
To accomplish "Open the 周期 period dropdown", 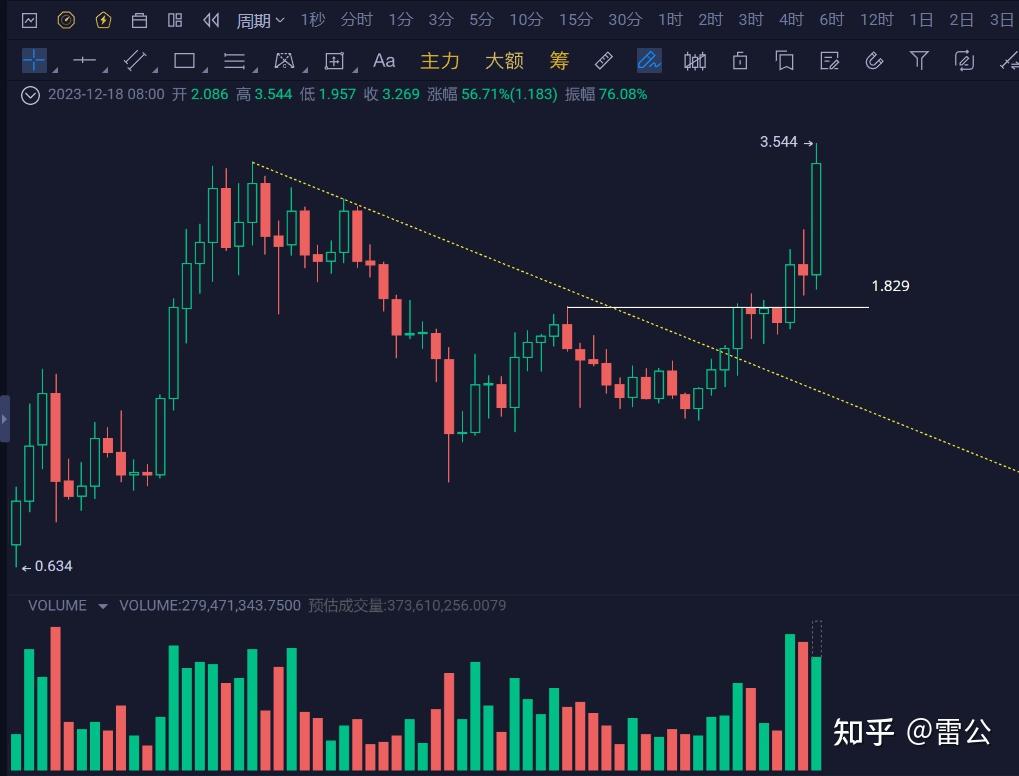I will pos(260,21).
